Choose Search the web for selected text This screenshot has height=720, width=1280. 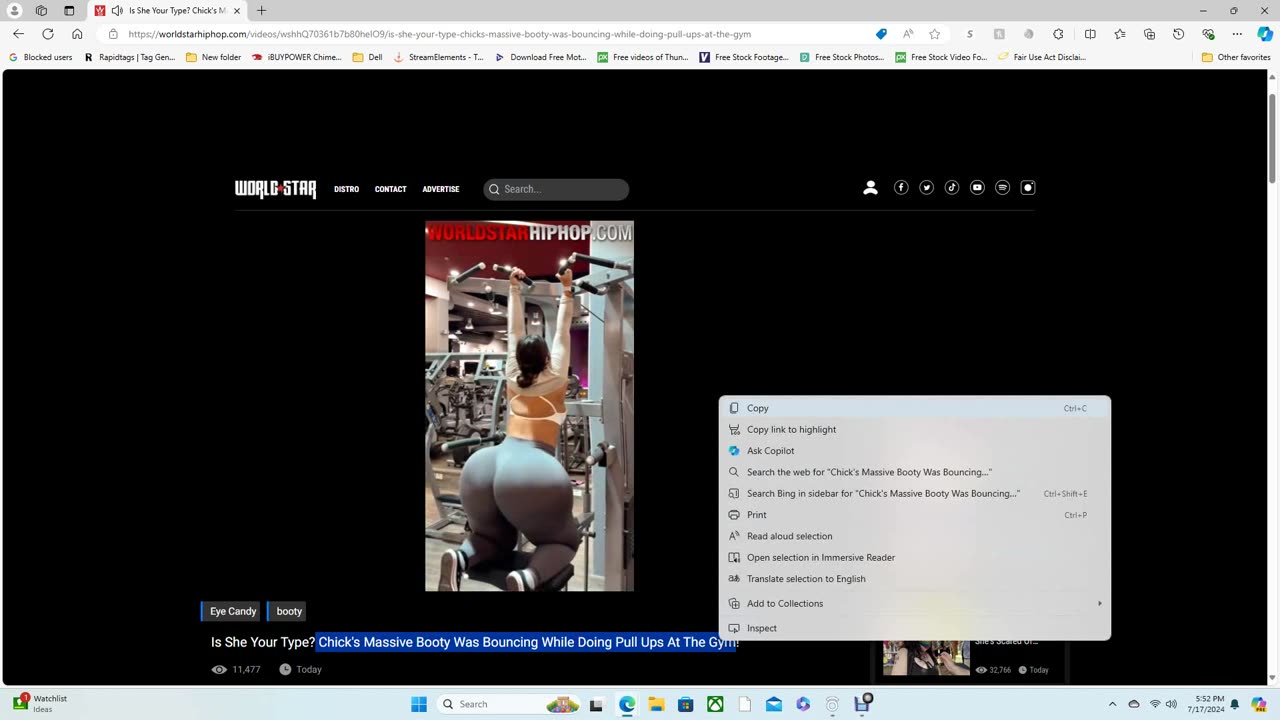[914, 472]
